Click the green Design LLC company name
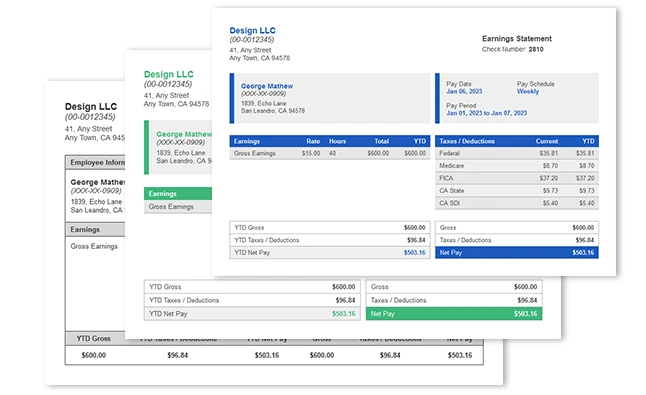Image resolution: width=646 pixels, height=395 pixels. click(168, 74)
